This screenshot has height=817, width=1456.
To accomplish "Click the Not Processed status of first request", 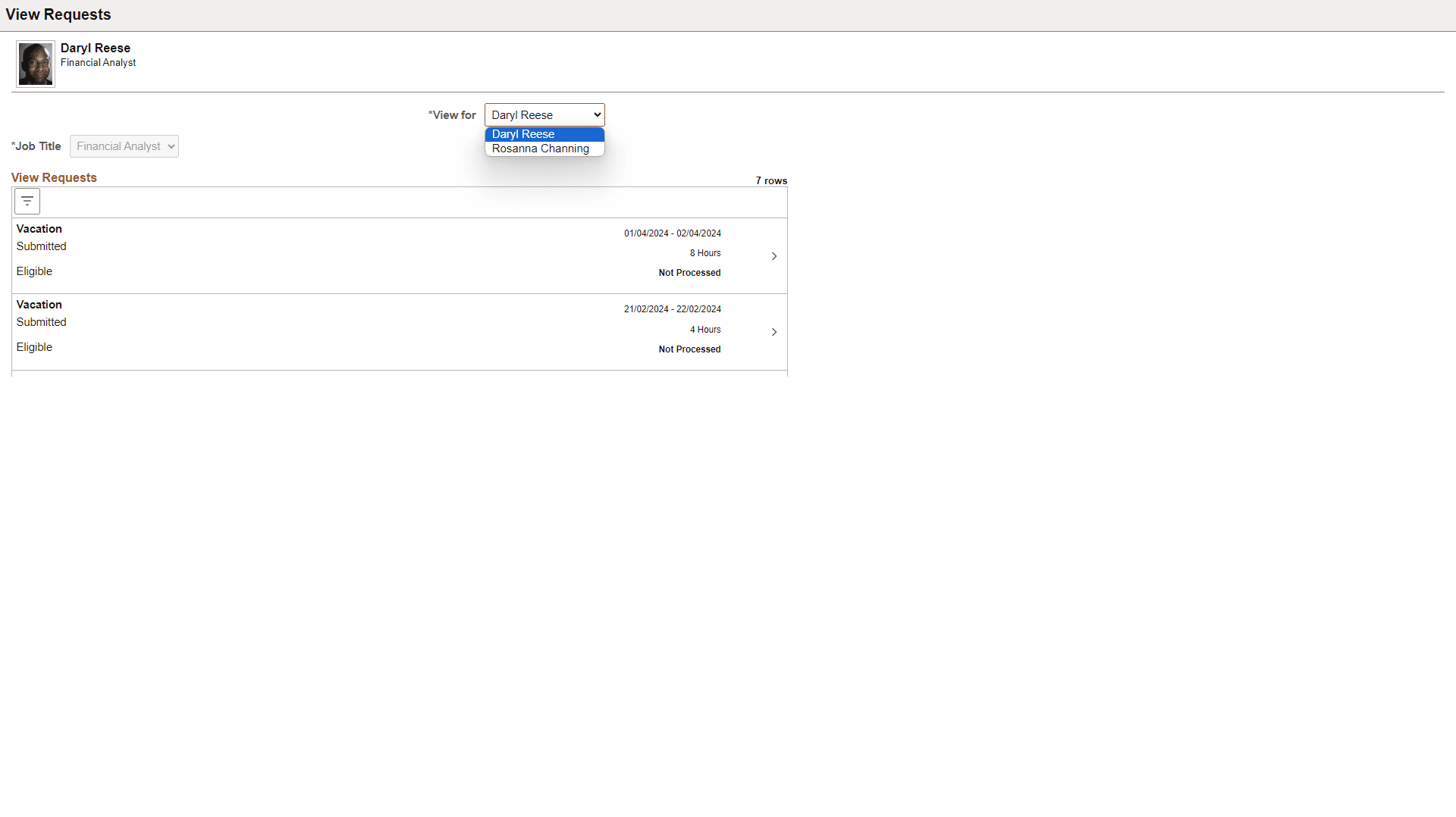I will click(689, 273).
